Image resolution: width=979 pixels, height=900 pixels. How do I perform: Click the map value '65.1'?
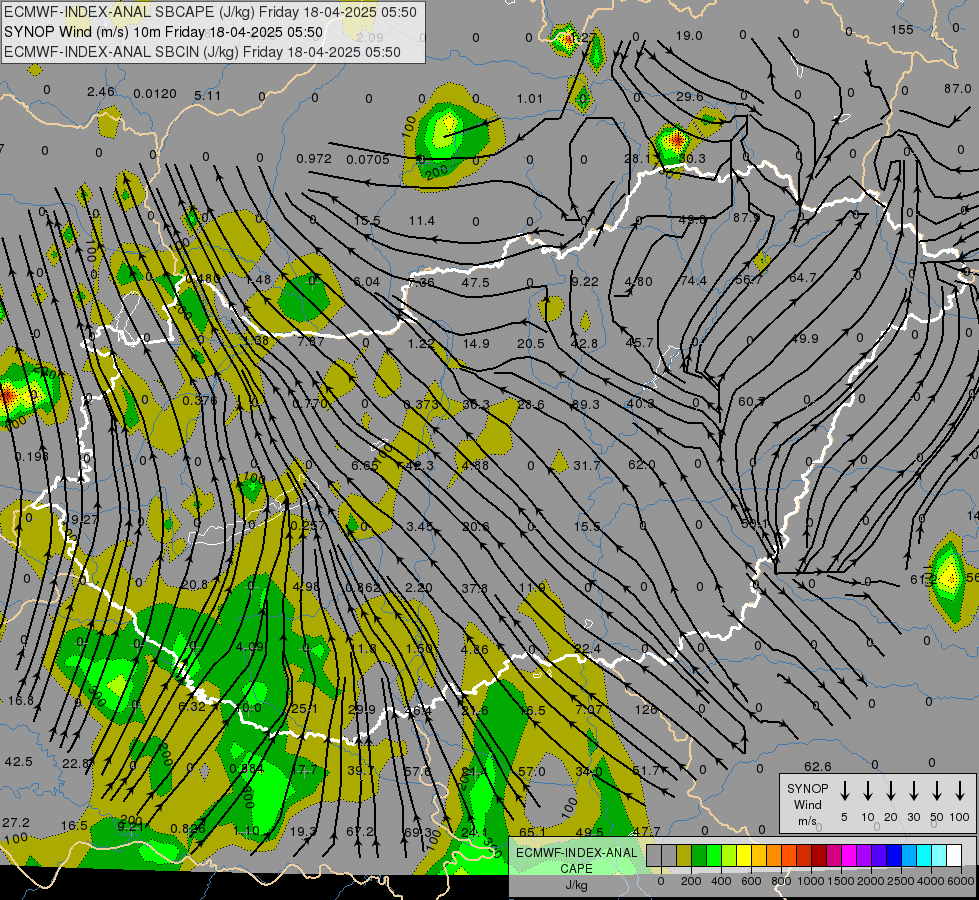coord(532,832)
